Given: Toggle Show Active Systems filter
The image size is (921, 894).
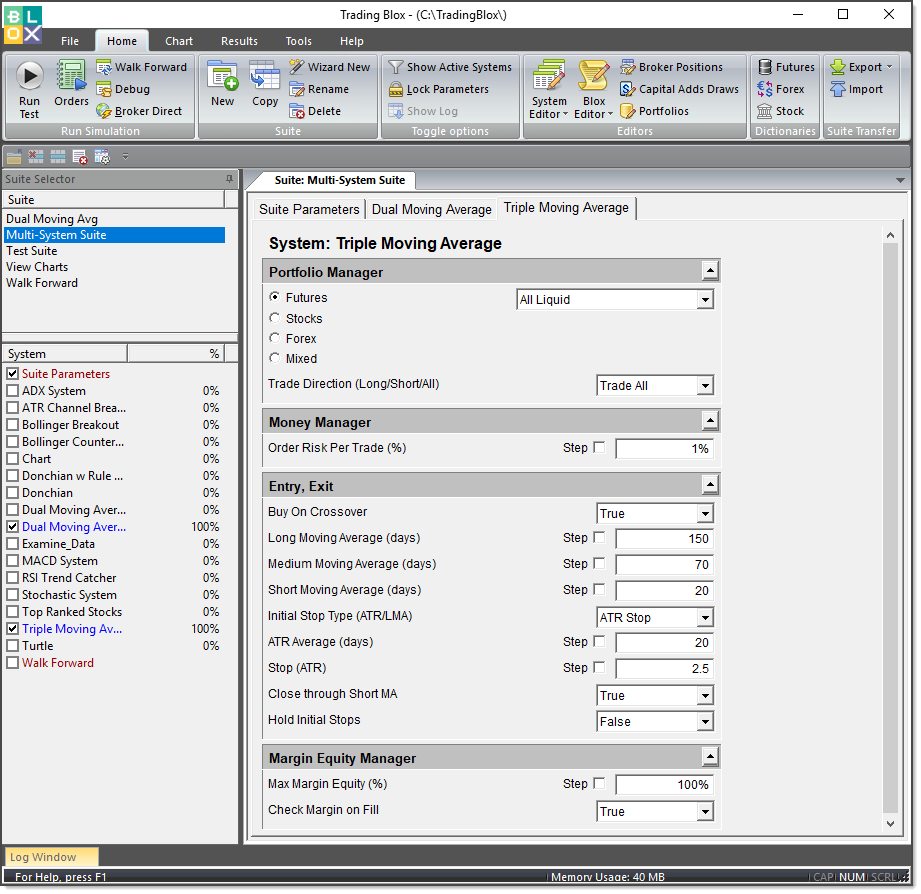Looking at the screenshot, I should click(x=450, y=67).
